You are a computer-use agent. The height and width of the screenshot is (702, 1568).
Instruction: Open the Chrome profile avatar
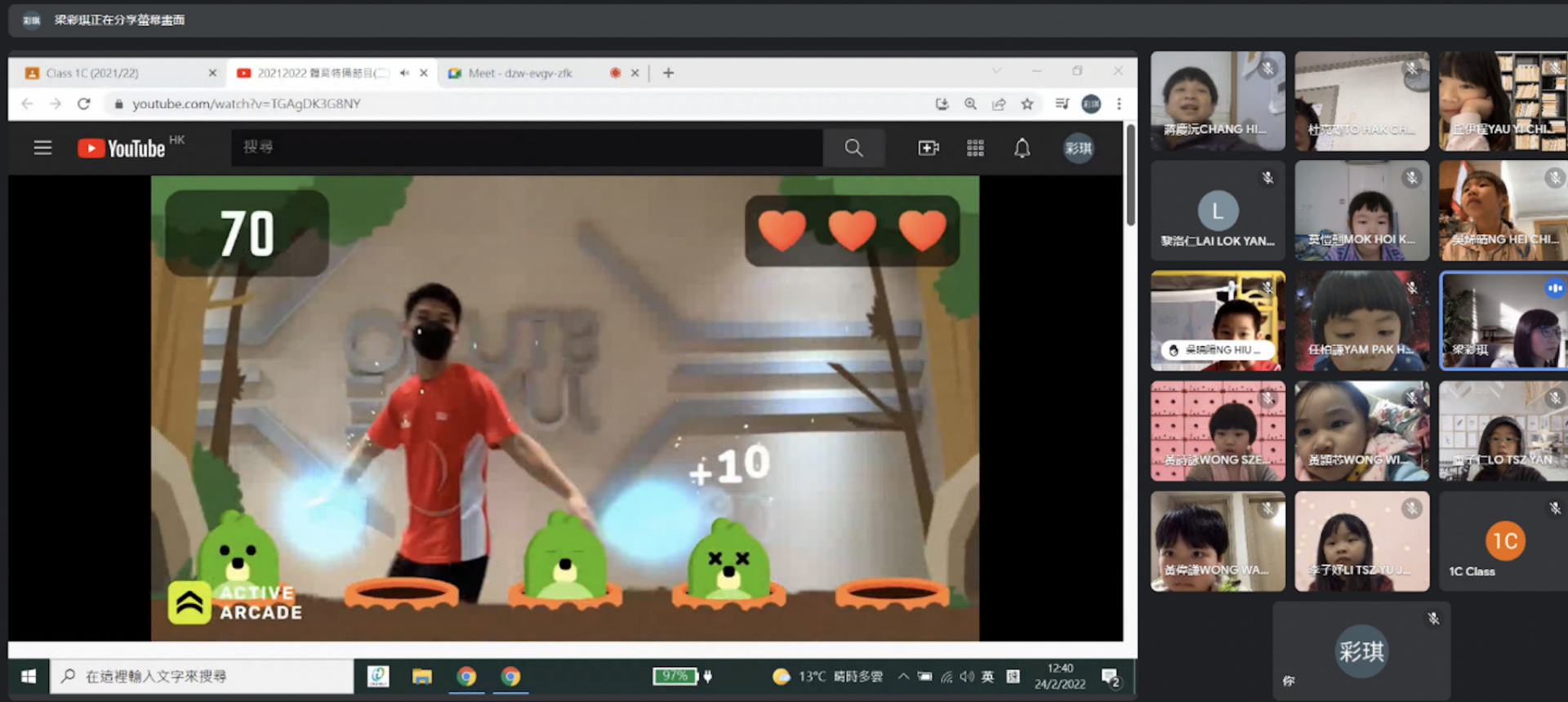pos(1091,104)
